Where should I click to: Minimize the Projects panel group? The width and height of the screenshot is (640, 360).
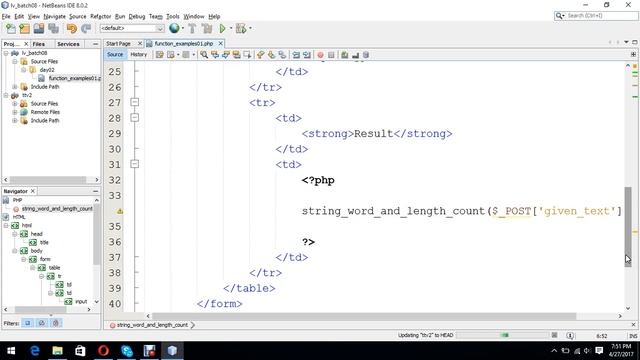click(x=96, y=44)
